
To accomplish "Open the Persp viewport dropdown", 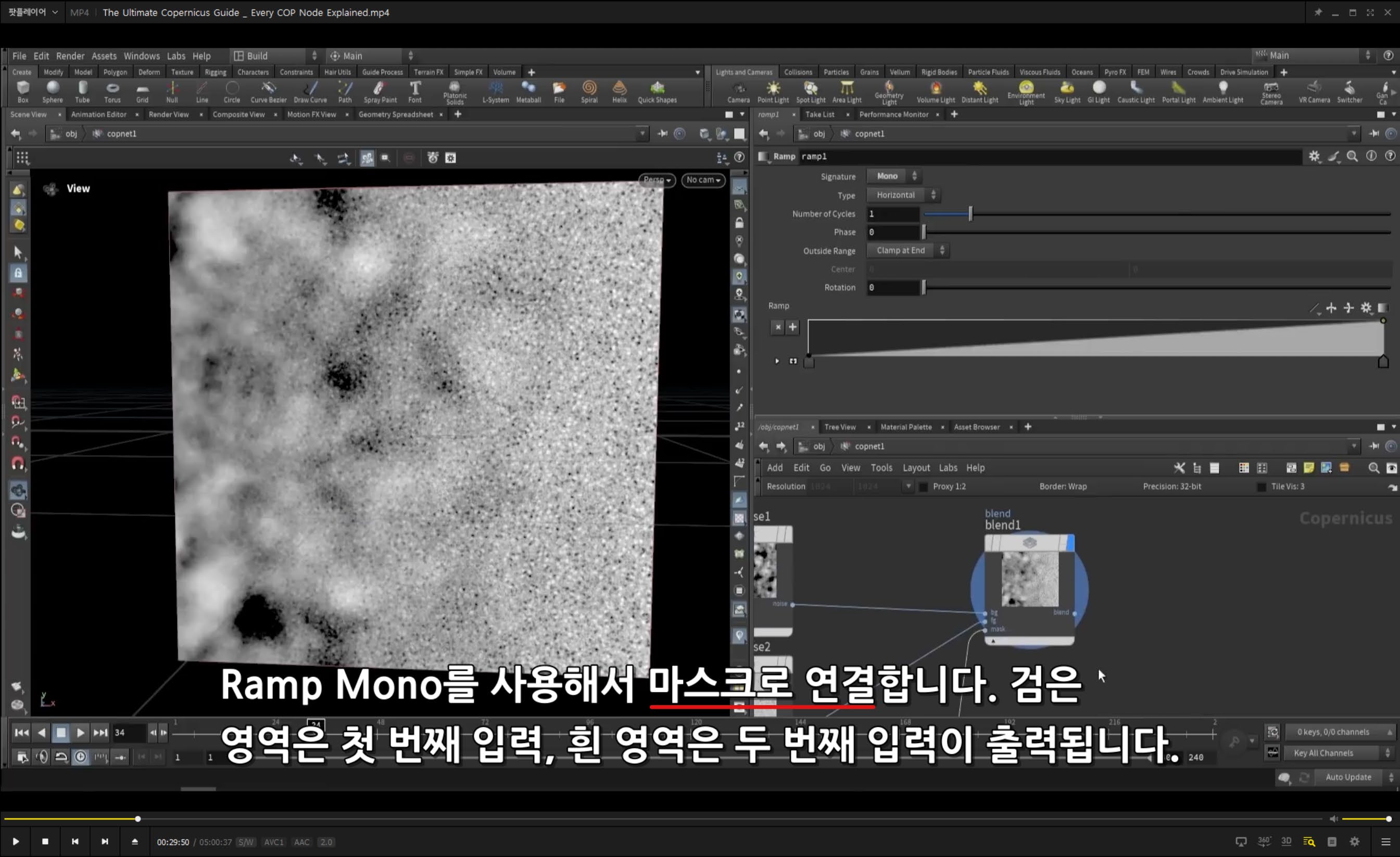I will pyautogui.click(x=657, y=180).
